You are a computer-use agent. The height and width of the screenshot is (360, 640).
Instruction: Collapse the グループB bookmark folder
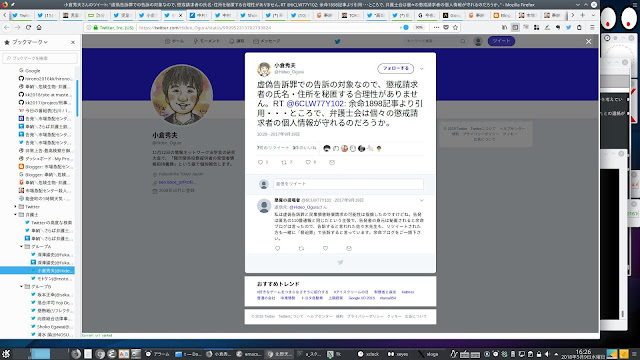pos(22,287)
